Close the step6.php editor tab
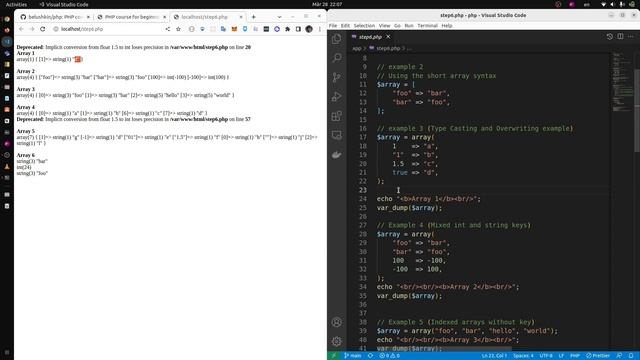 (388, 37)
